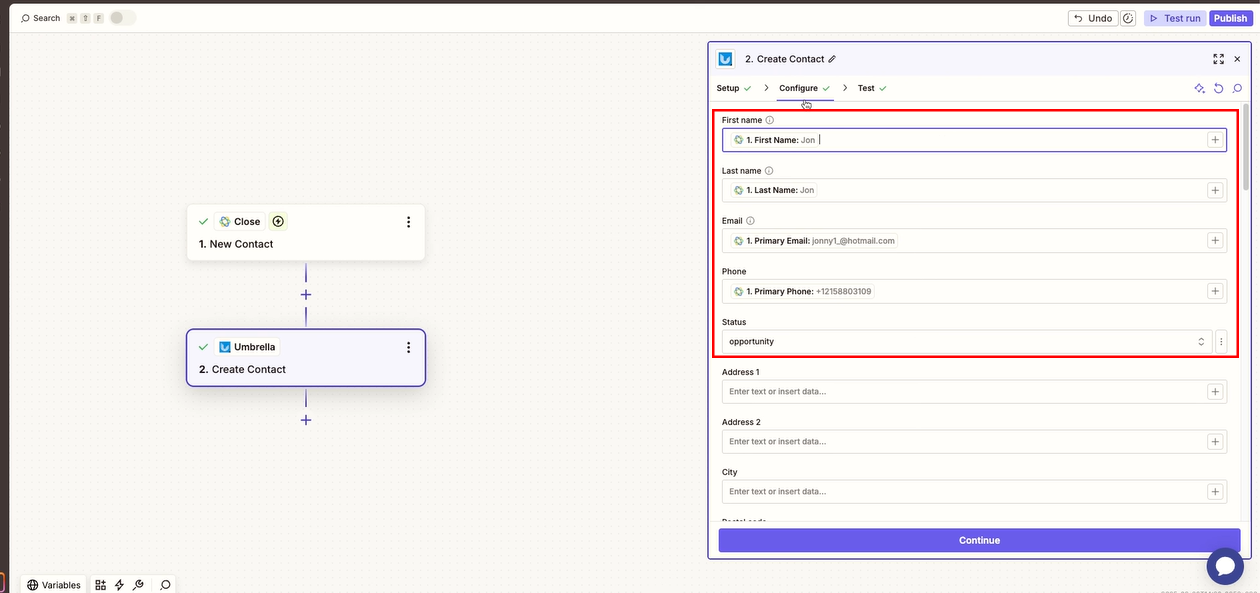Show Email field info icon
This screenshot has width=1260, height=593.
pyautogui.click(x=750, y=221)
